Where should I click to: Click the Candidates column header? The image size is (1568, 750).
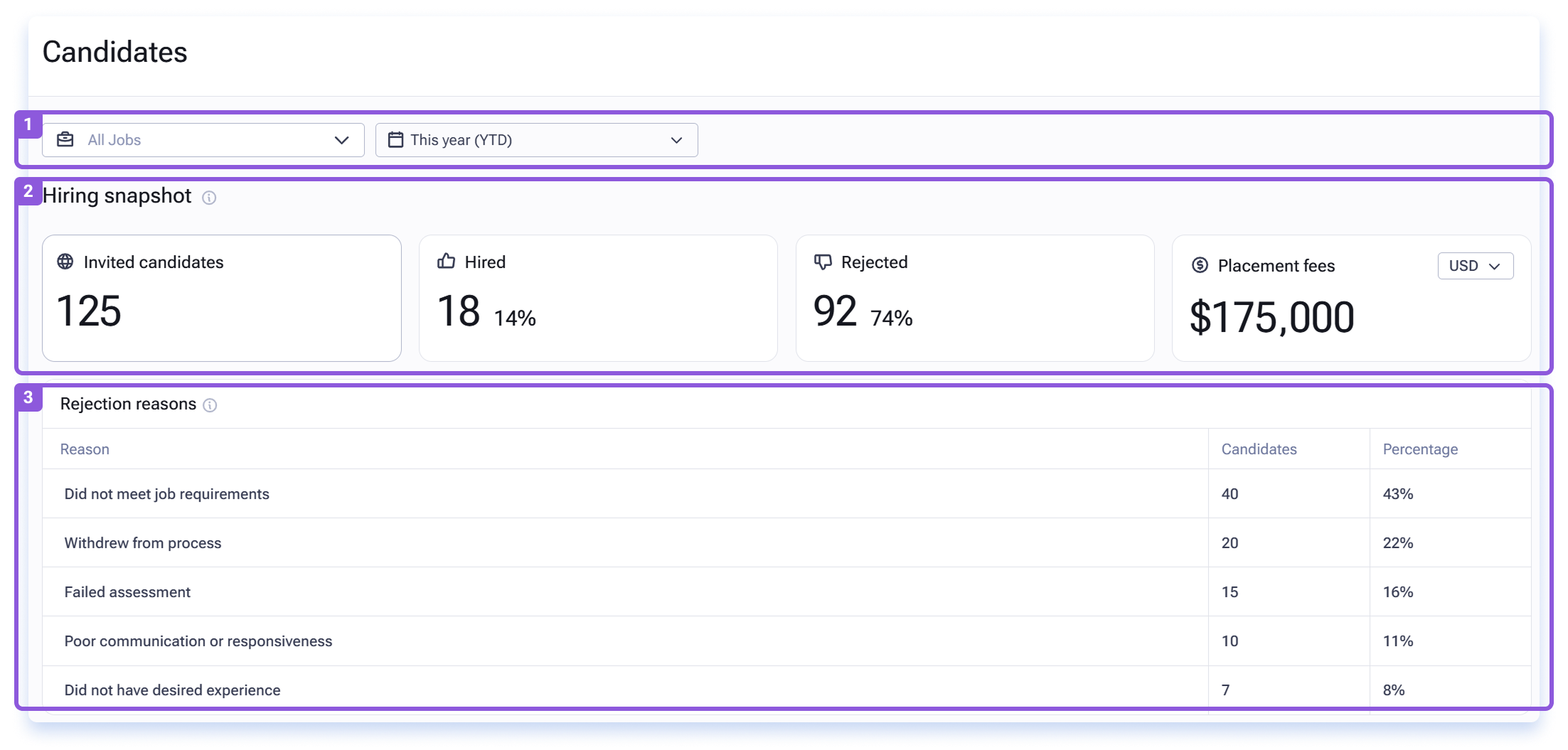(1259, 449)
